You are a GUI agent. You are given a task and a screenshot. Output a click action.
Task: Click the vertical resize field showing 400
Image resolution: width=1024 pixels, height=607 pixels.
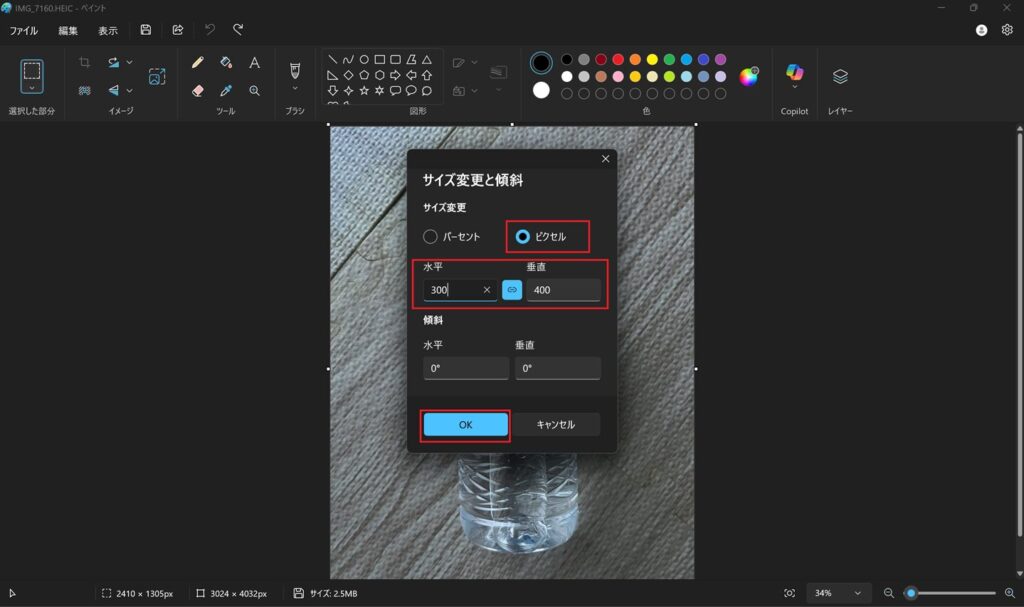click(564, 290)
